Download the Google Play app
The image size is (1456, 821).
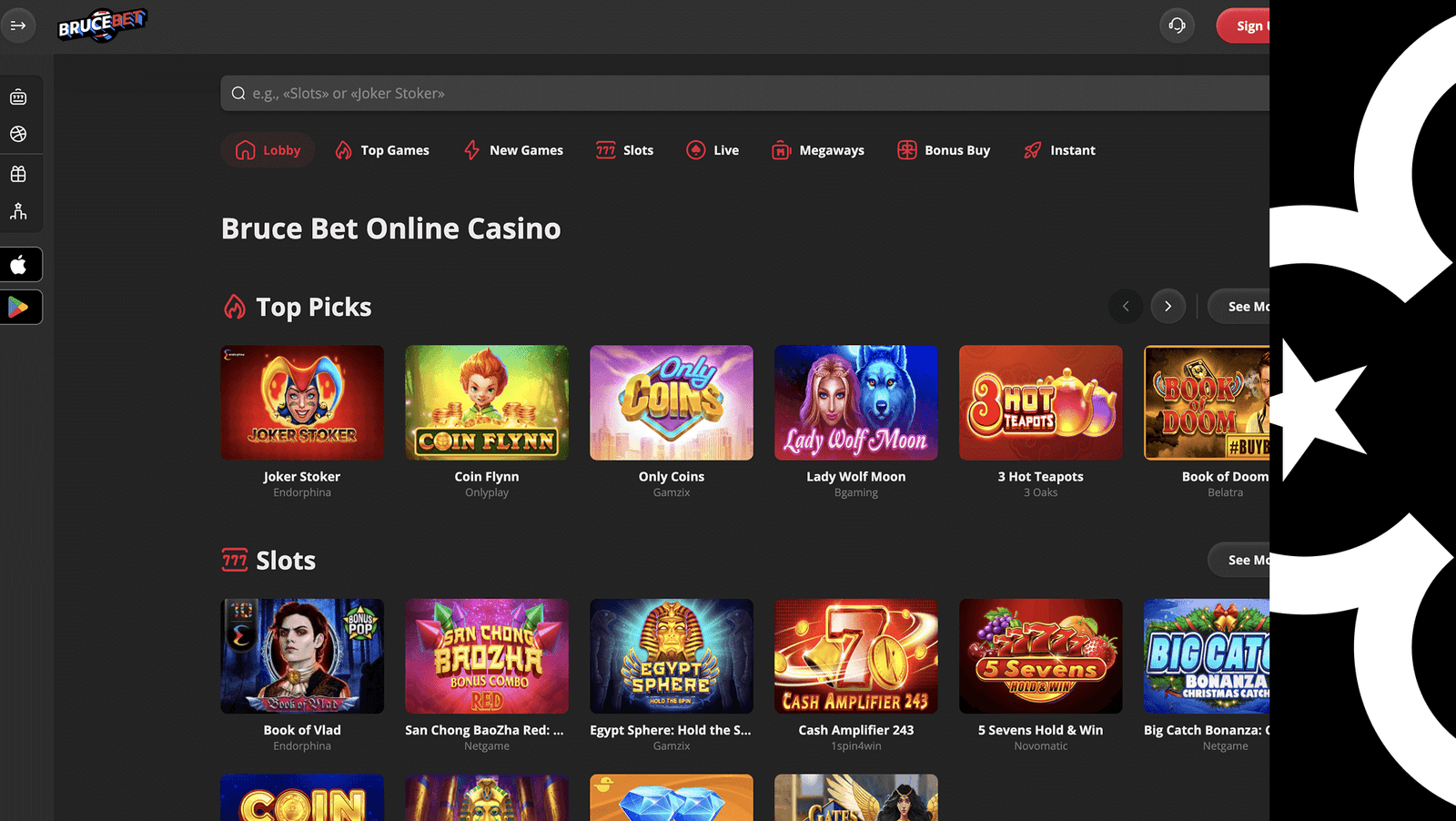click(x=20, y=308)
